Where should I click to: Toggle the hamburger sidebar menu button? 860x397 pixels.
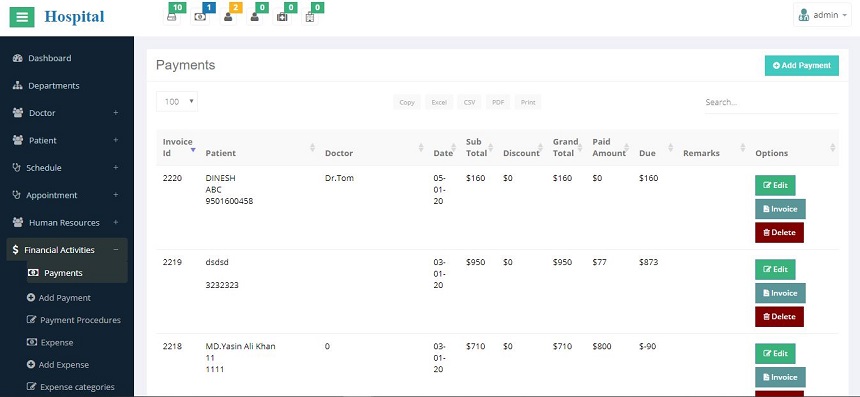(22, 17)
